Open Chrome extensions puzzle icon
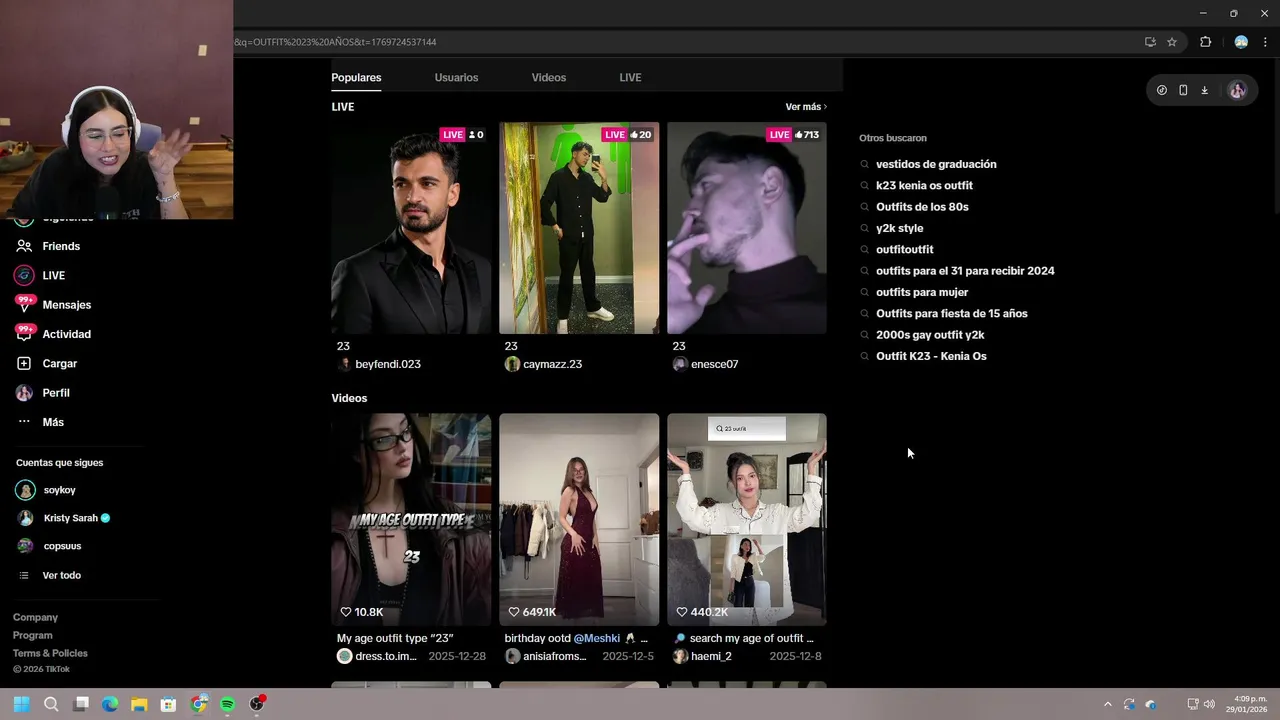 click(x=1205, y=42)
